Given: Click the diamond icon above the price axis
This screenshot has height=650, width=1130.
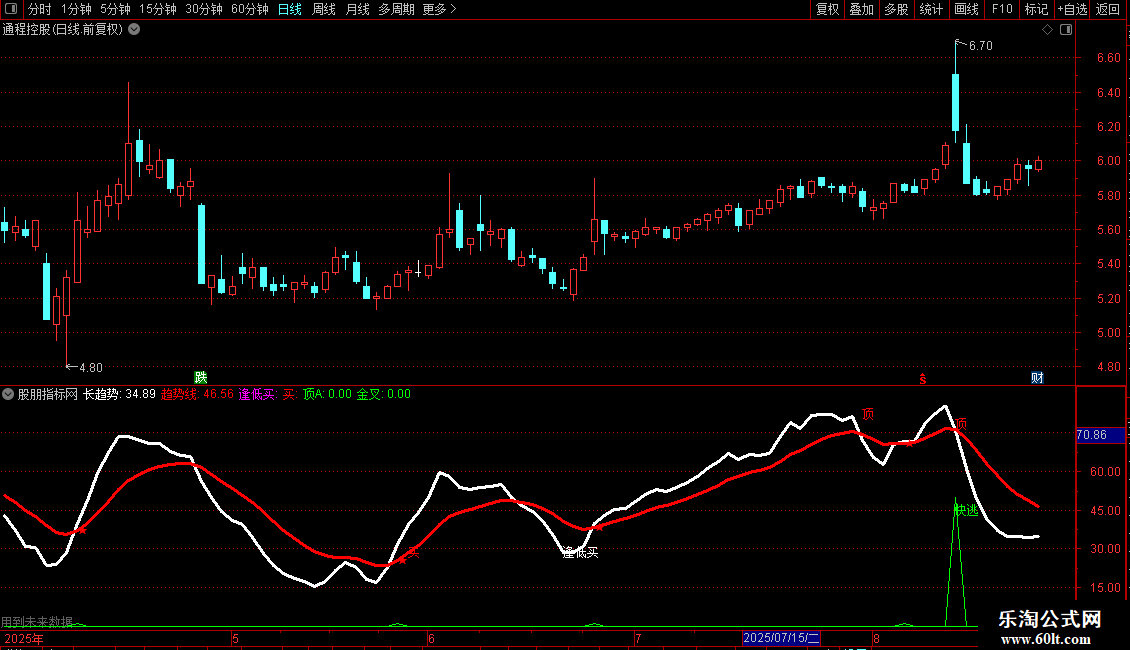Looking at the screenshot, I should coord(1048,30).
